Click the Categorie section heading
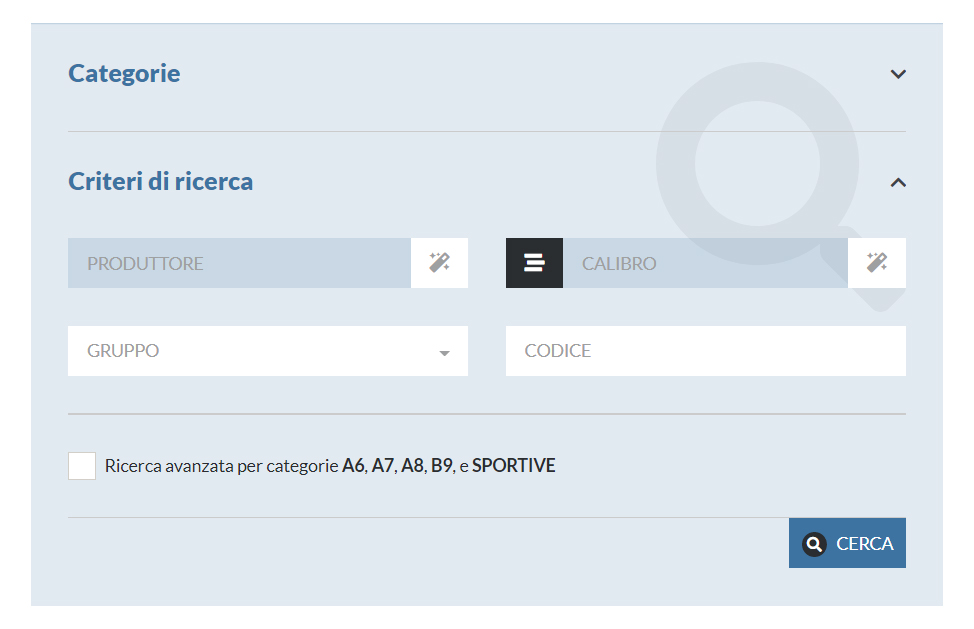Screen dimensions: 974x629 click(x=124, y=73)
